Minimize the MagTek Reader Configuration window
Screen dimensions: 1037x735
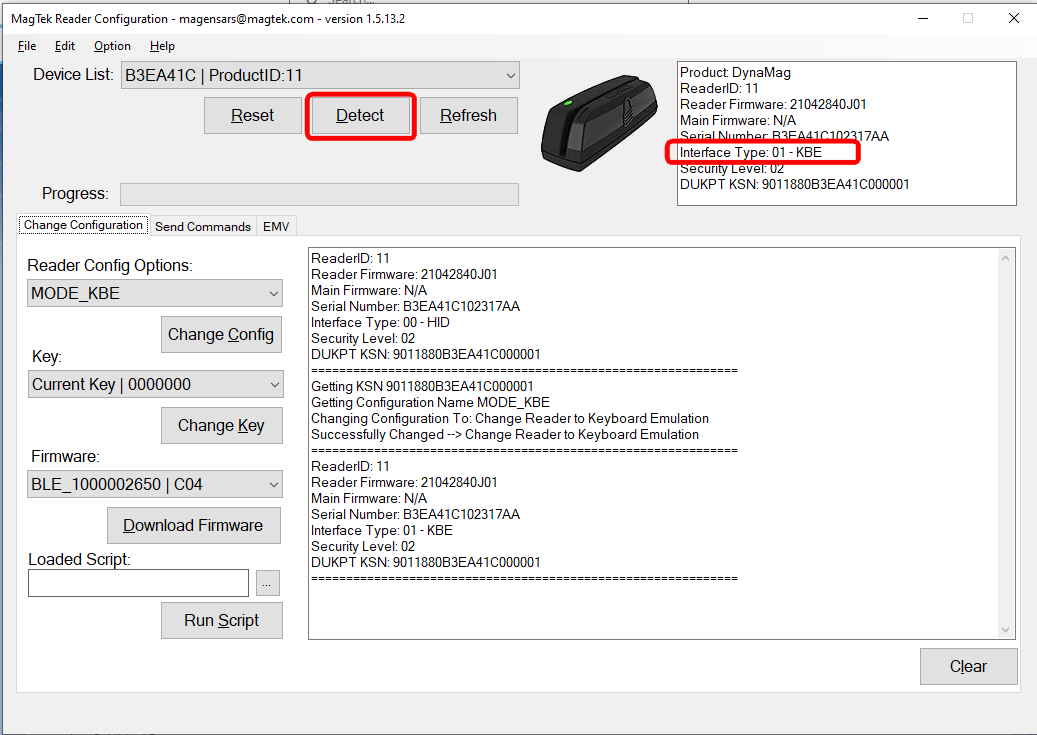[x=923, y=19]
